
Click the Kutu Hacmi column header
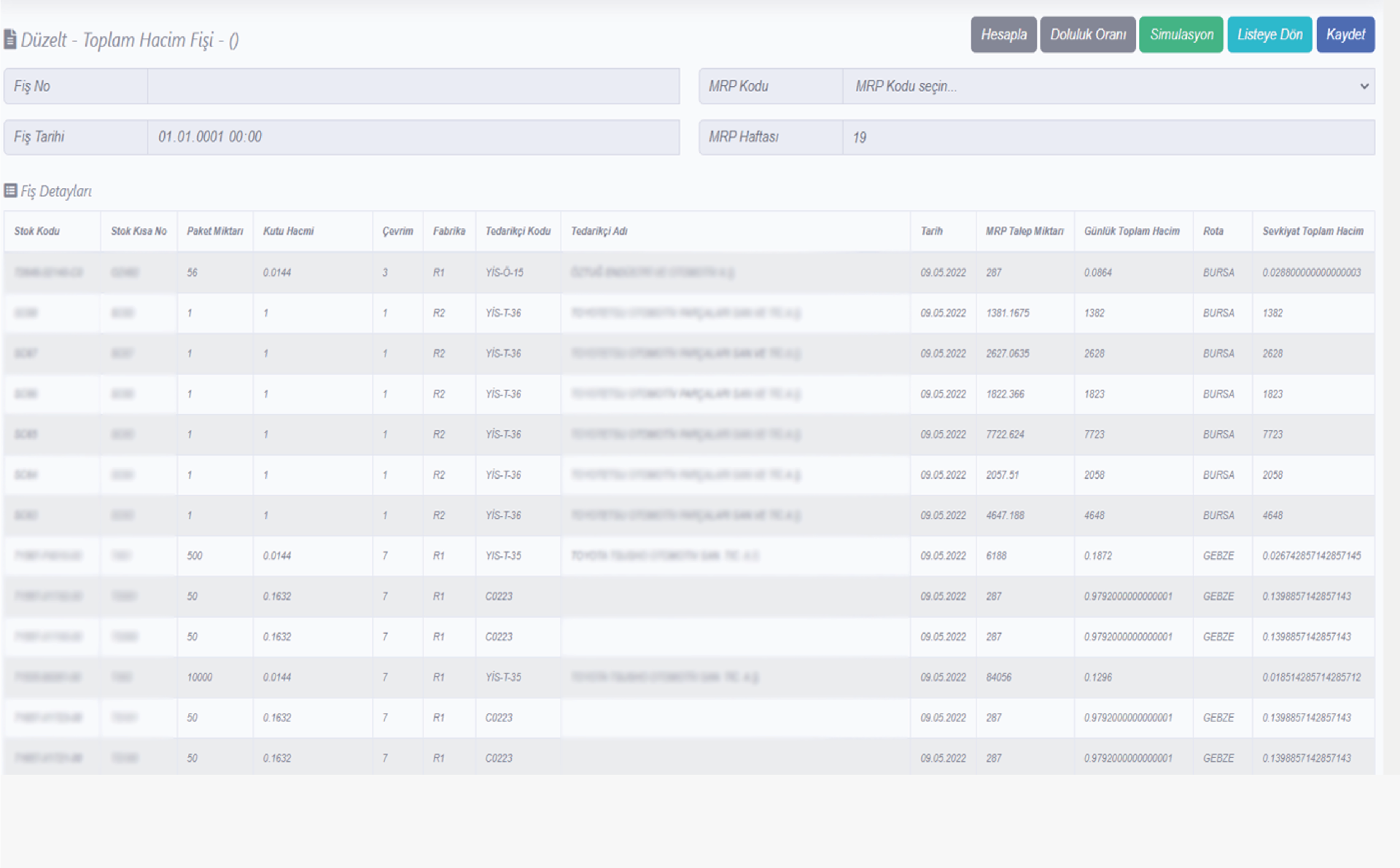pyautogui.click(x=288, y=231)
